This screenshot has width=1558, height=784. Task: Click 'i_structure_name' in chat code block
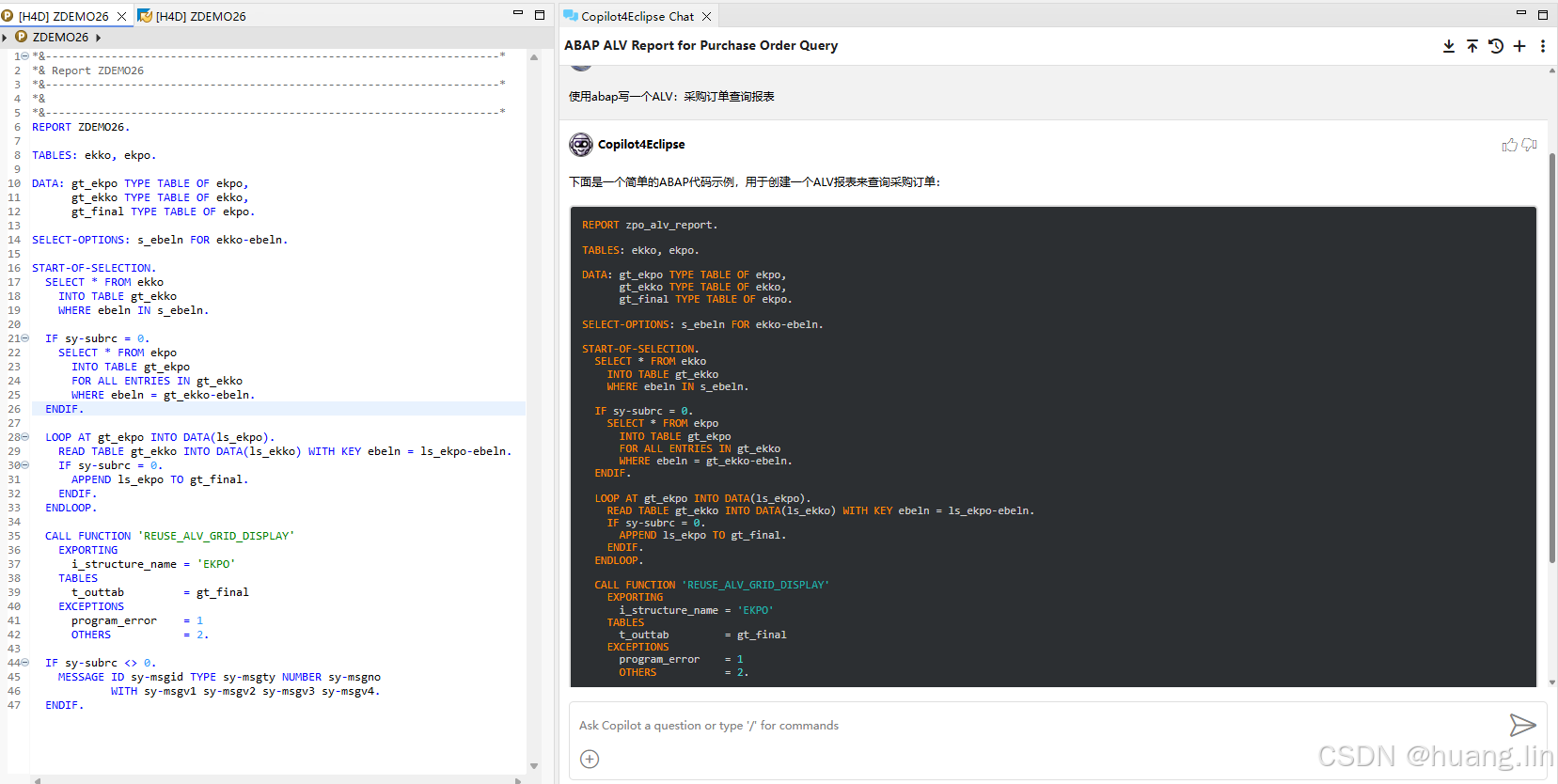(x=669, y=611)
